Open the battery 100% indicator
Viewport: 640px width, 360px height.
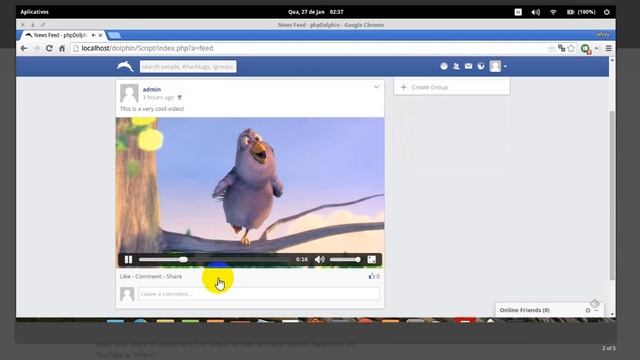pyautogui.click(x=581, y=12)
